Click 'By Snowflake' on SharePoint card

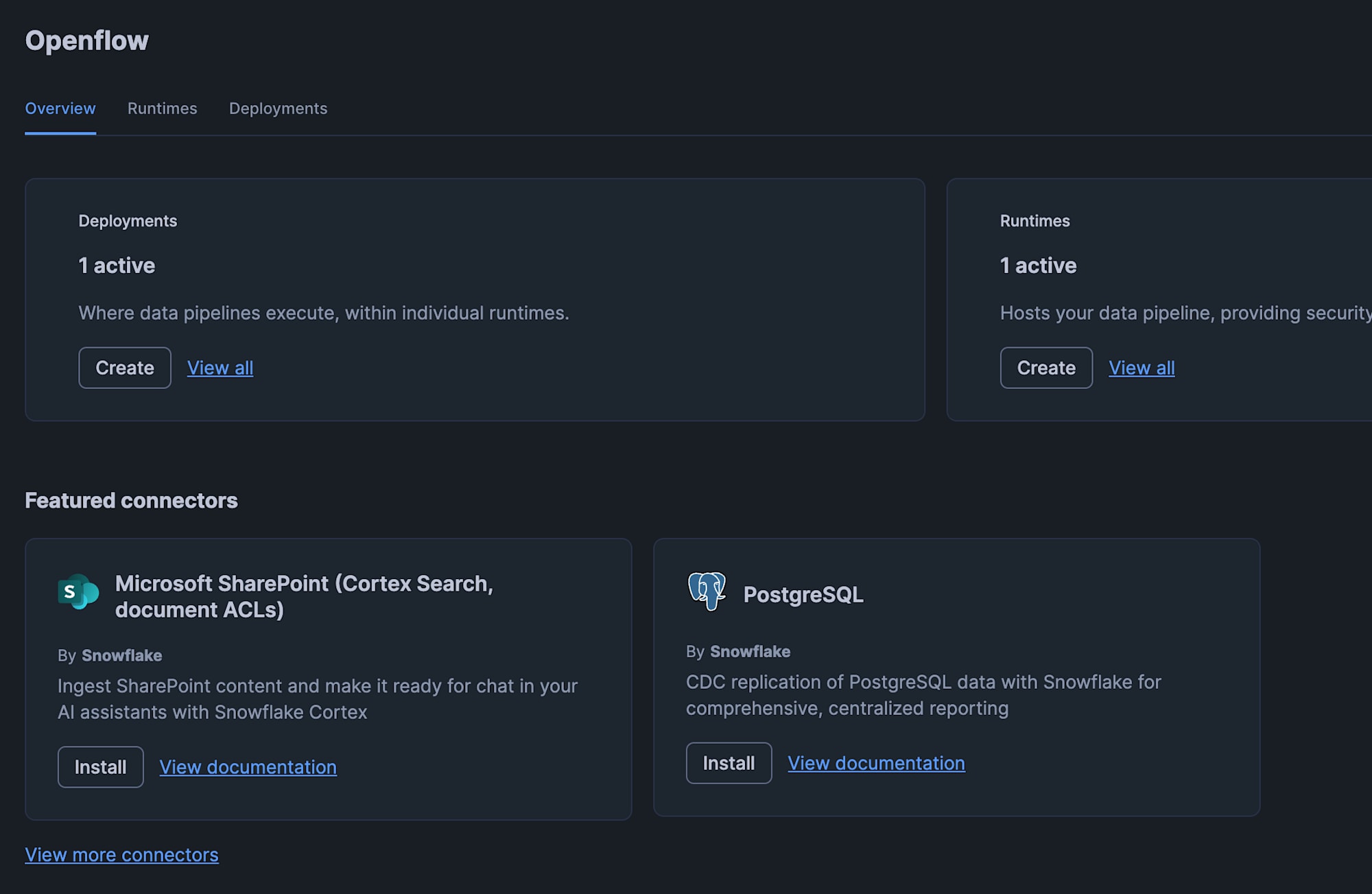pyautogui.click(x=110, y=655)
